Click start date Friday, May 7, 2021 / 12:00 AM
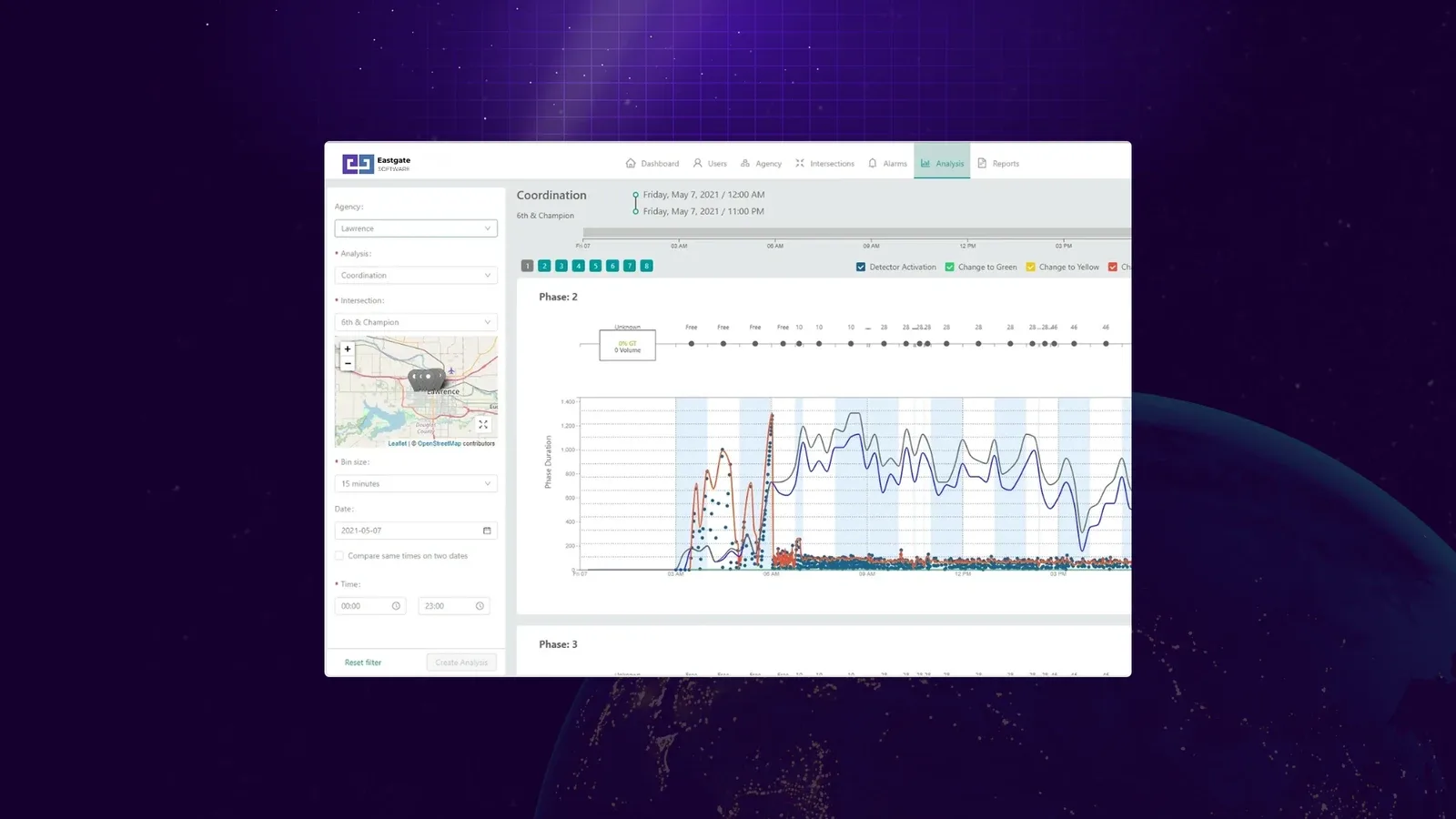Screen dimensions: 1456x819 703,195
